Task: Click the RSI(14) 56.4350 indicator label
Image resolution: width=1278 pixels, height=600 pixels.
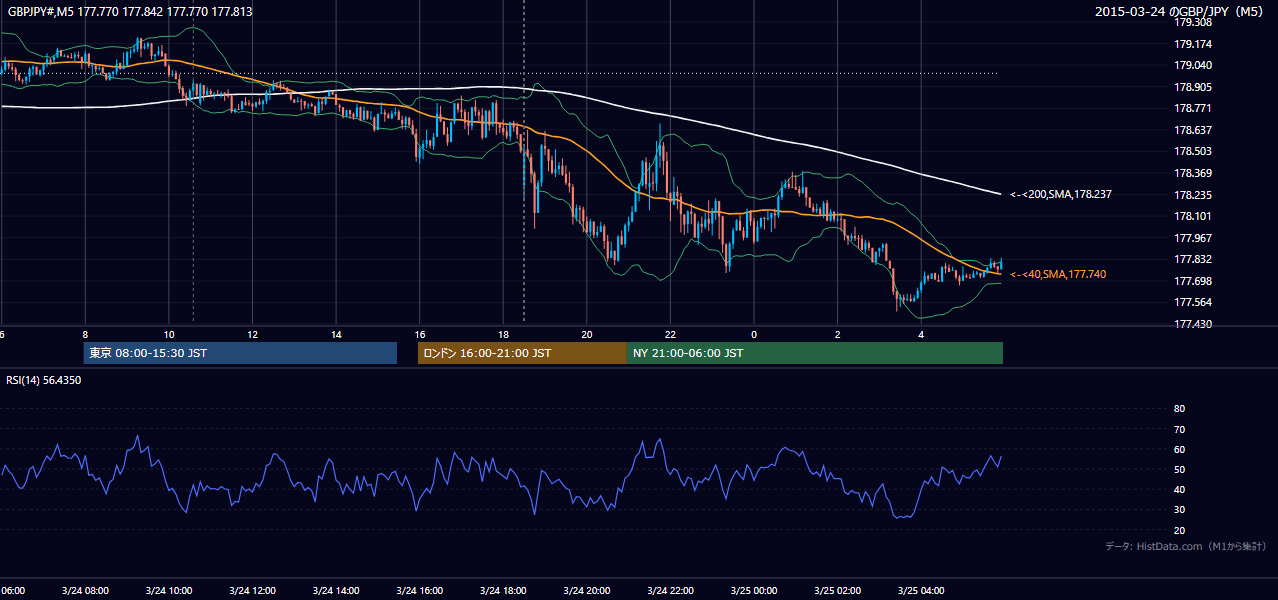Action: pyautogui.click(x=44, y=380)
